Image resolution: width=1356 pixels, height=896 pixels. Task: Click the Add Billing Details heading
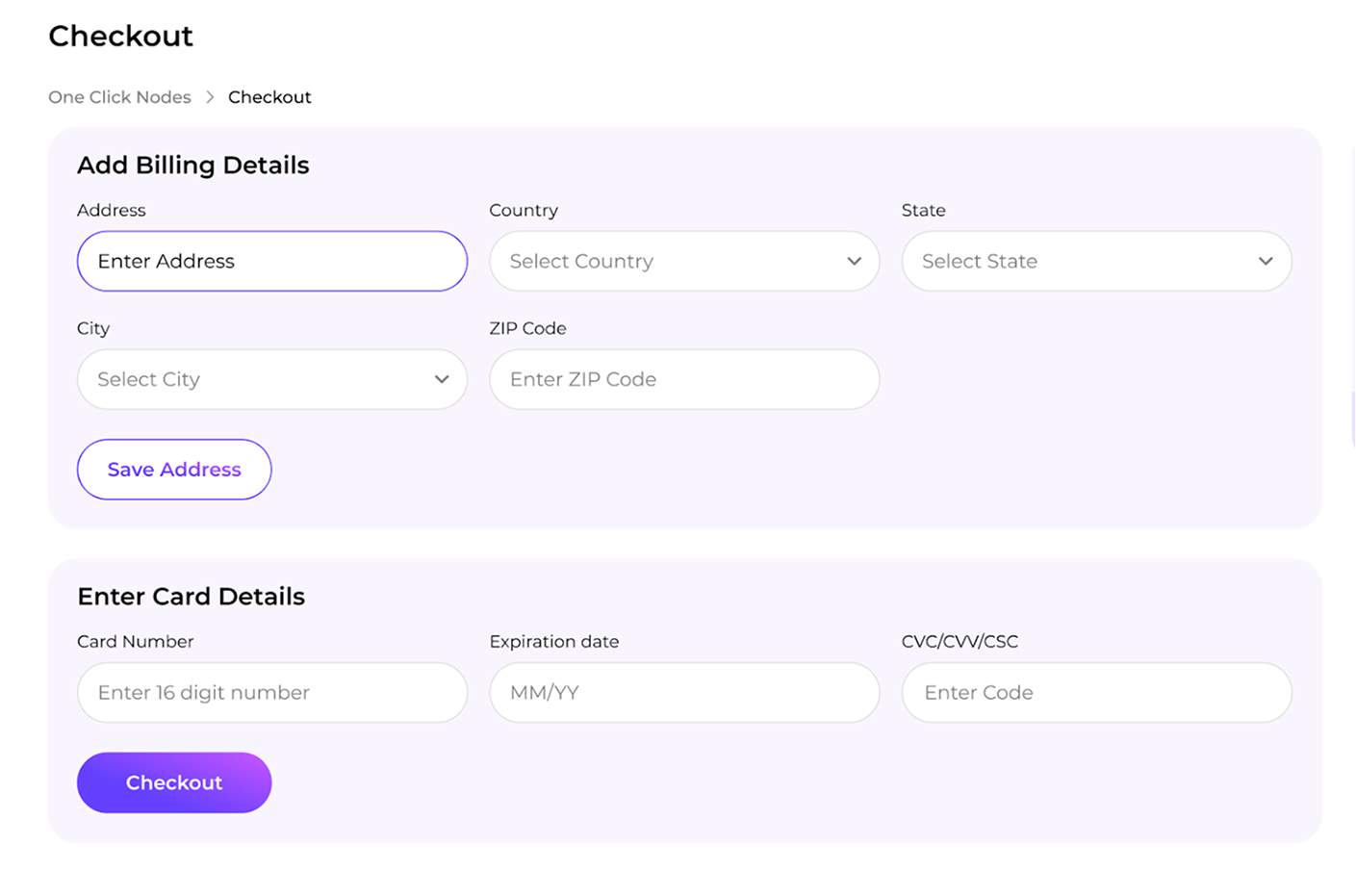point(192,165)
